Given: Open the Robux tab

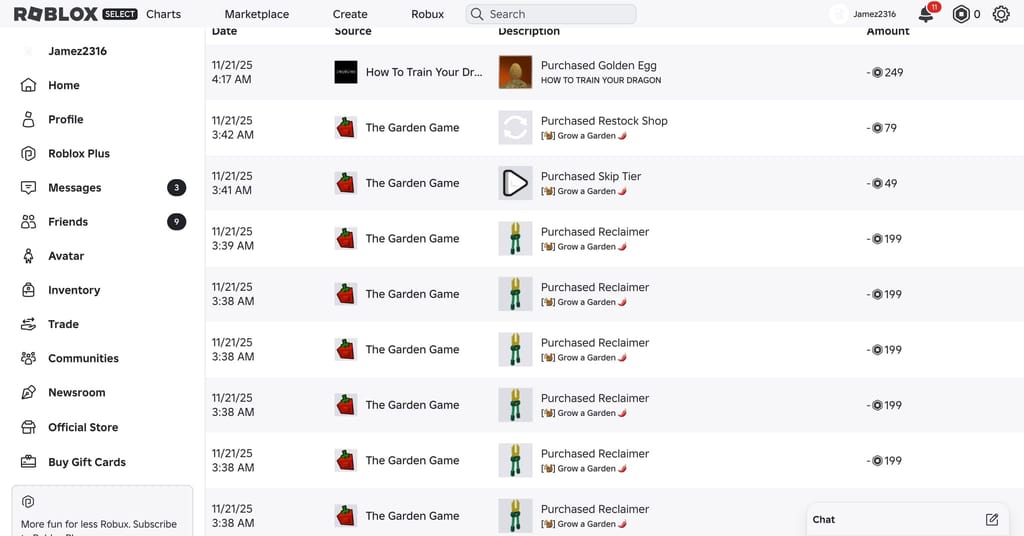Looking at the screenshot, I should (x=428, y=14).
